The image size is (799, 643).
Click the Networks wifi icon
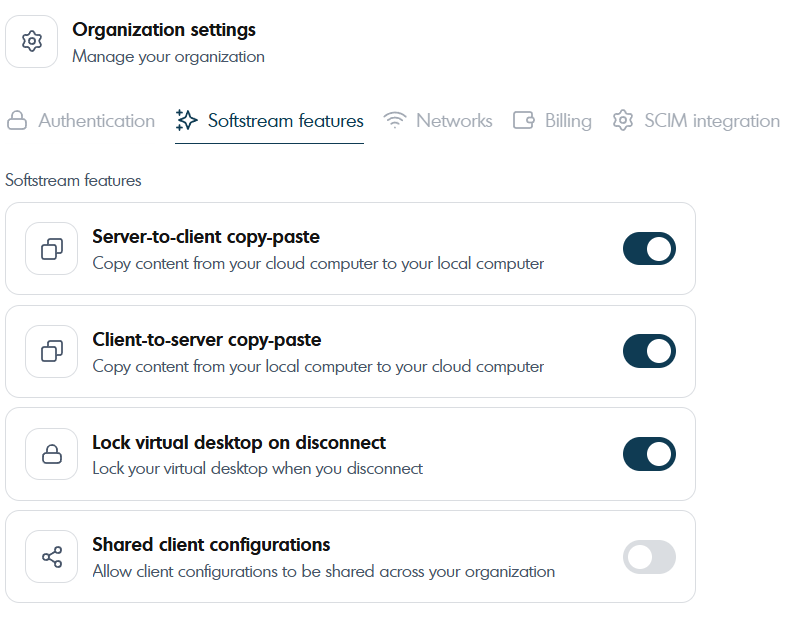(394, 121)
